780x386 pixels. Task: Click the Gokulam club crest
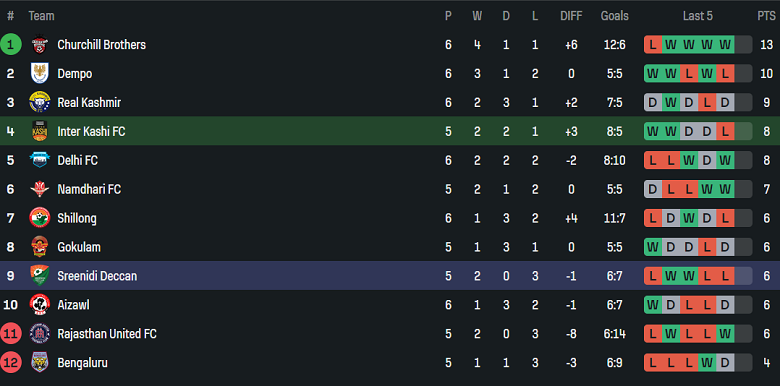[x=39, y=247]
